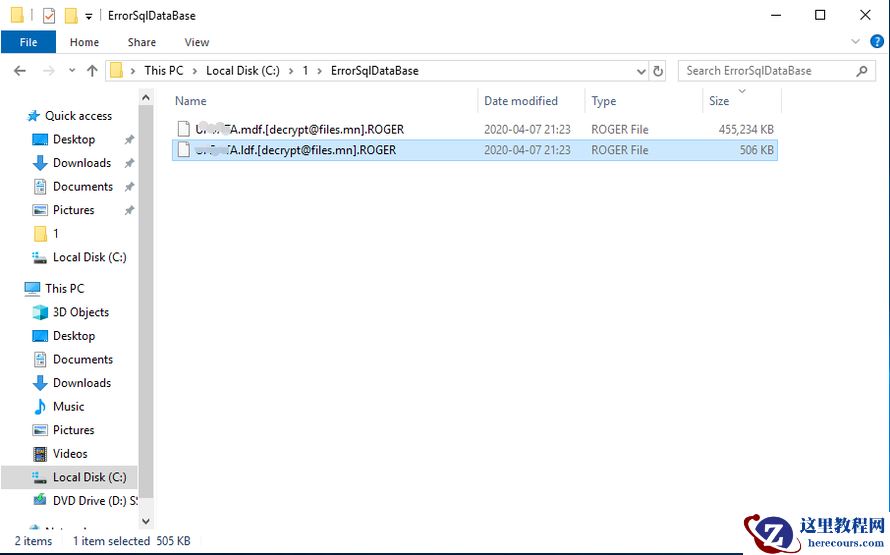
Task: Select the .mdf.[decrypt@files.mn].ROGER file
Action: pos(475,129)
